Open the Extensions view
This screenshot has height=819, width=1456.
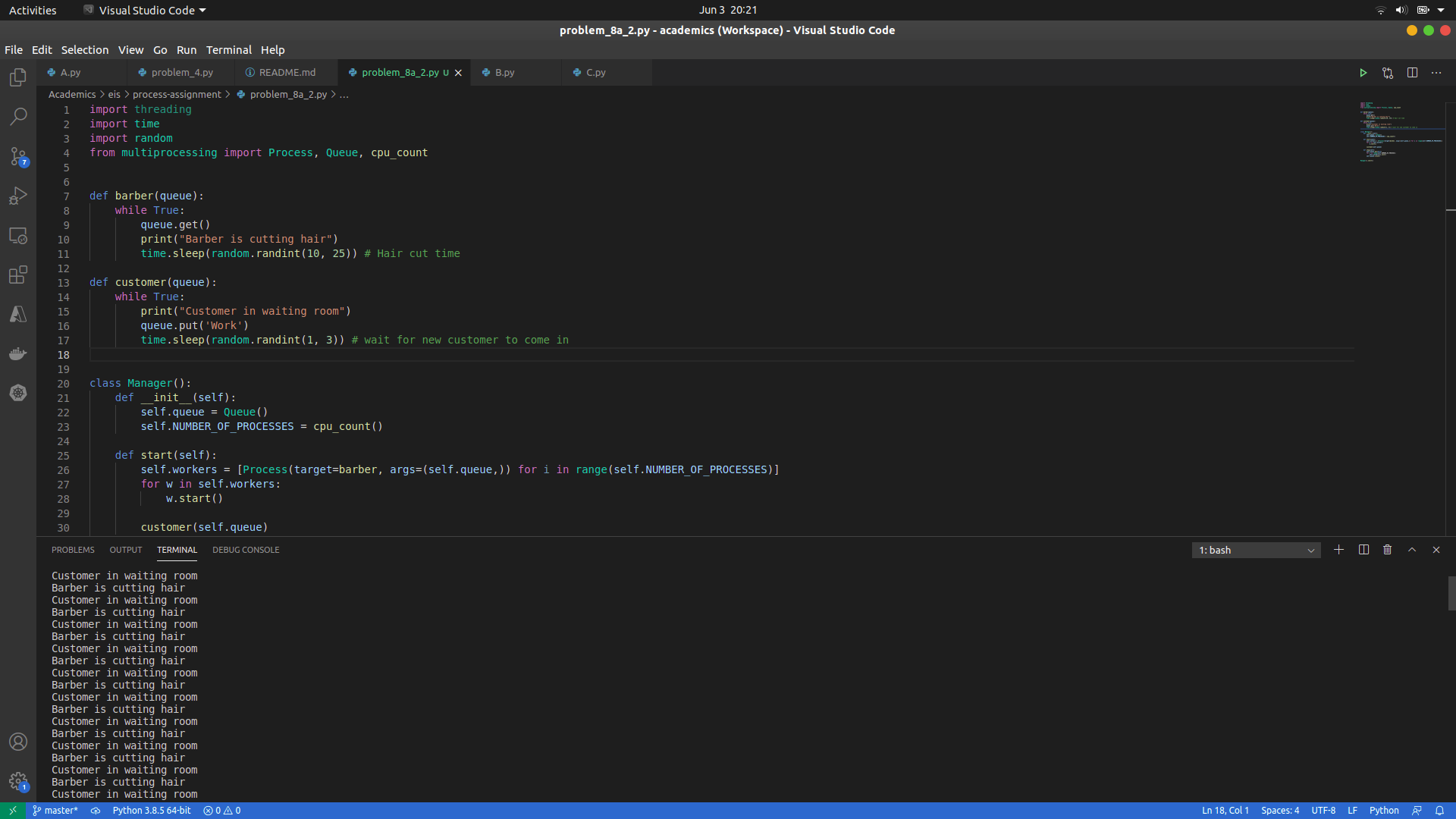(x=18, y=275)
